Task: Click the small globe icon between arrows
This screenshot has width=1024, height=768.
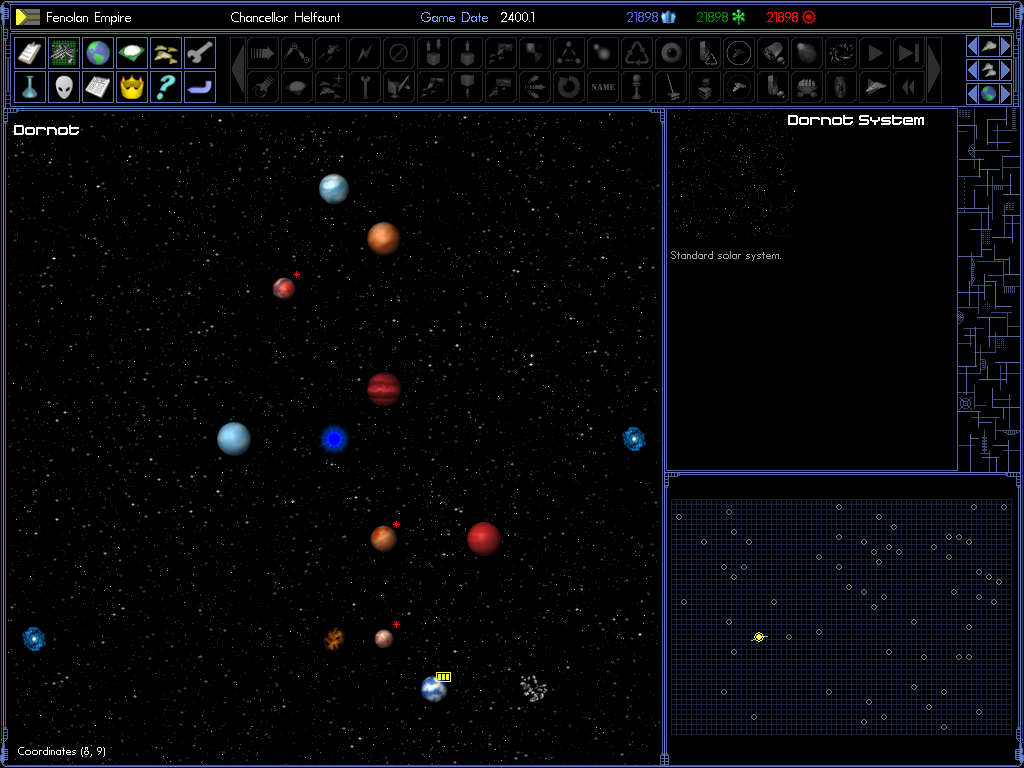Action: click(x=989, y=94)
